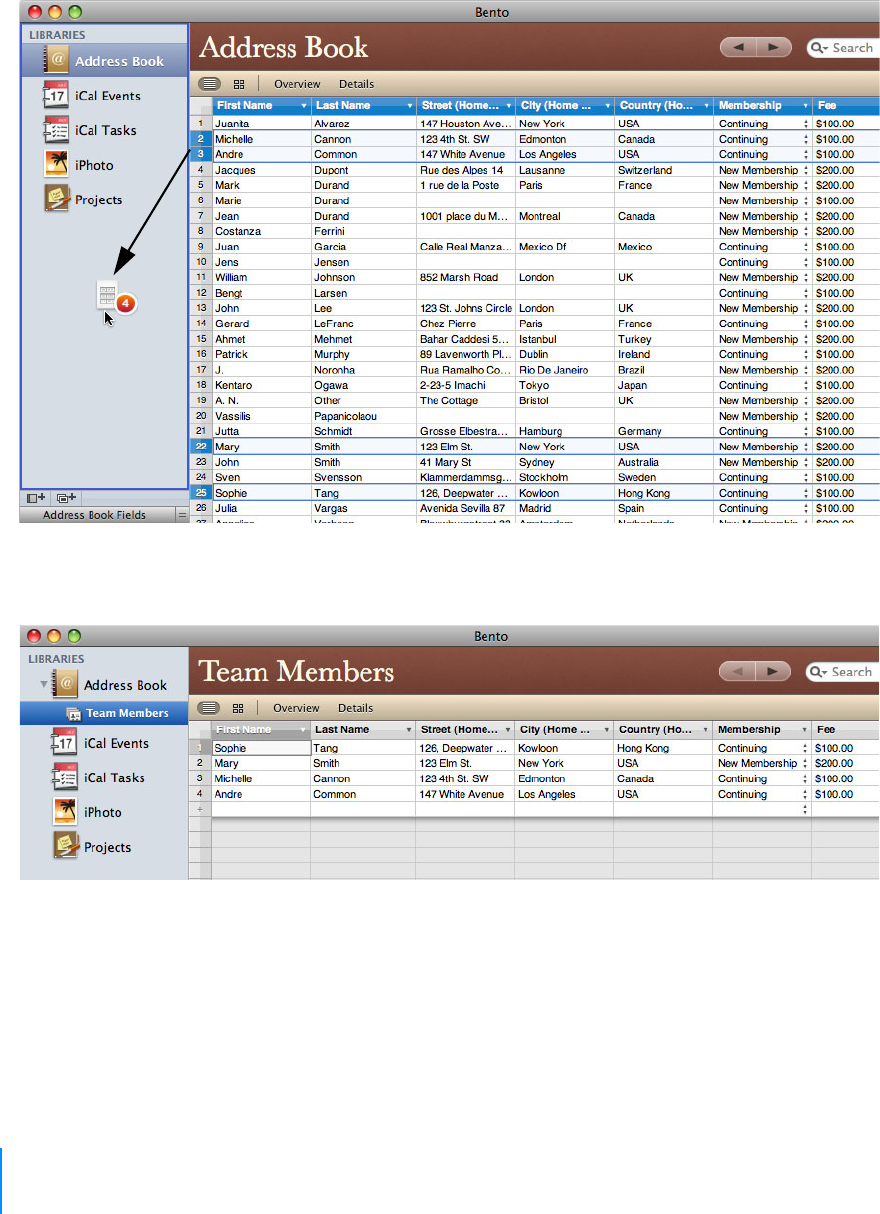
Task: Click 'Montreal' city cell in top window
Action: tap(565, 216)
